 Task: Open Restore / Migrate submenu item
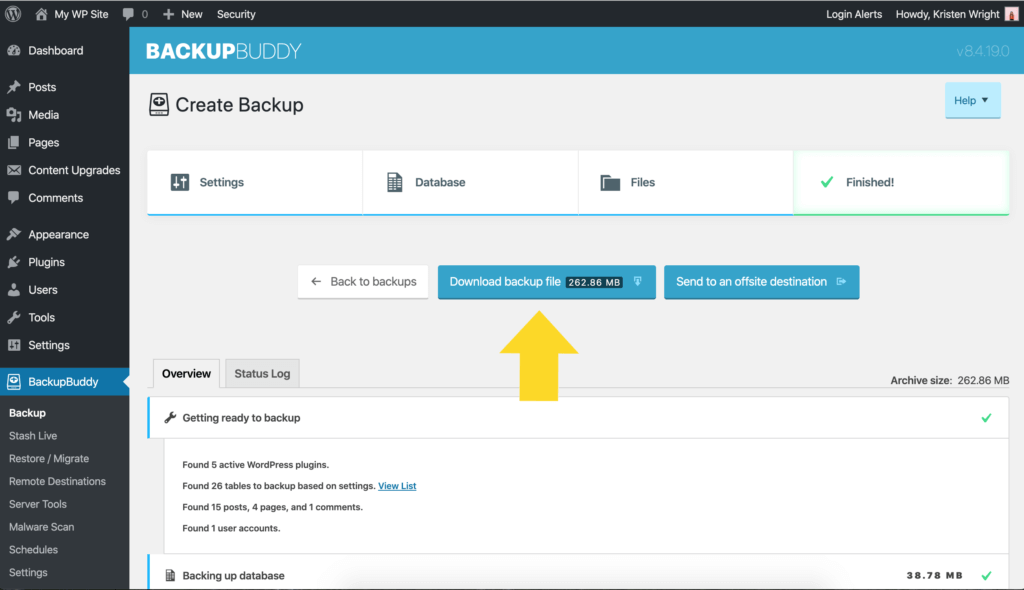click(x=49, y=459)
